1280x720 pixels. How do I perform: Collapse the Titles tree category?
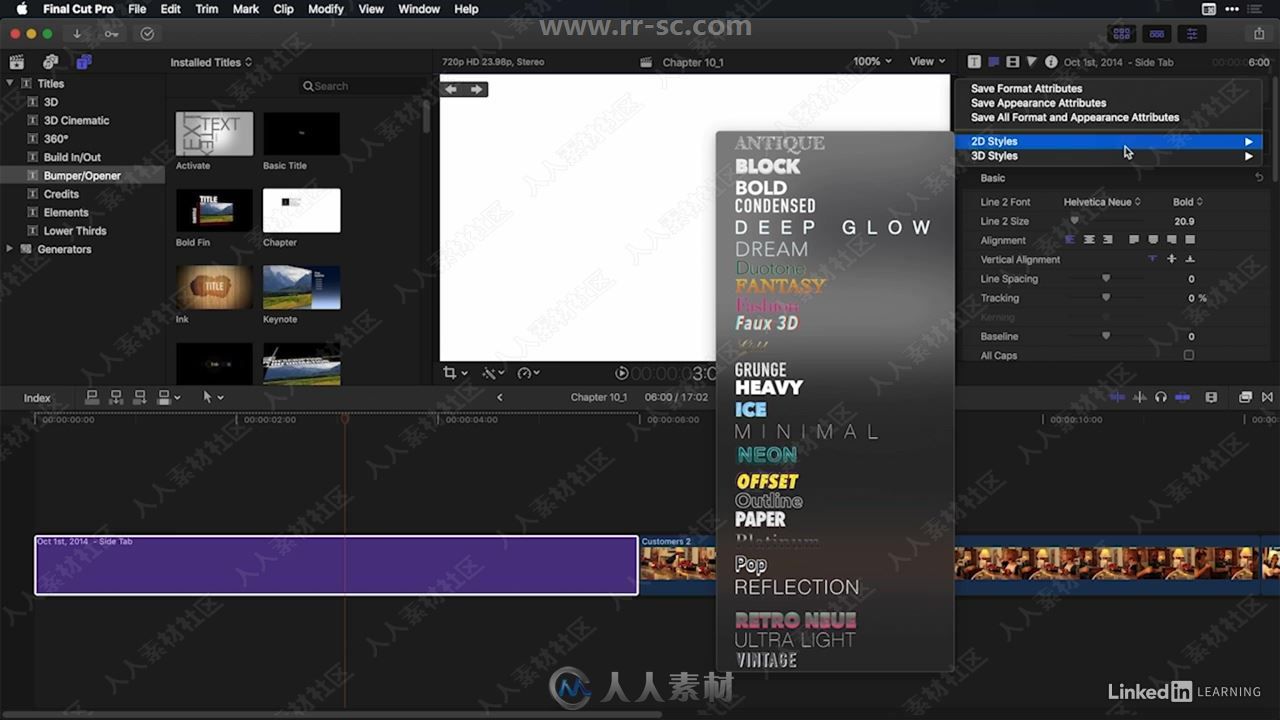click(x=11, y=84)
